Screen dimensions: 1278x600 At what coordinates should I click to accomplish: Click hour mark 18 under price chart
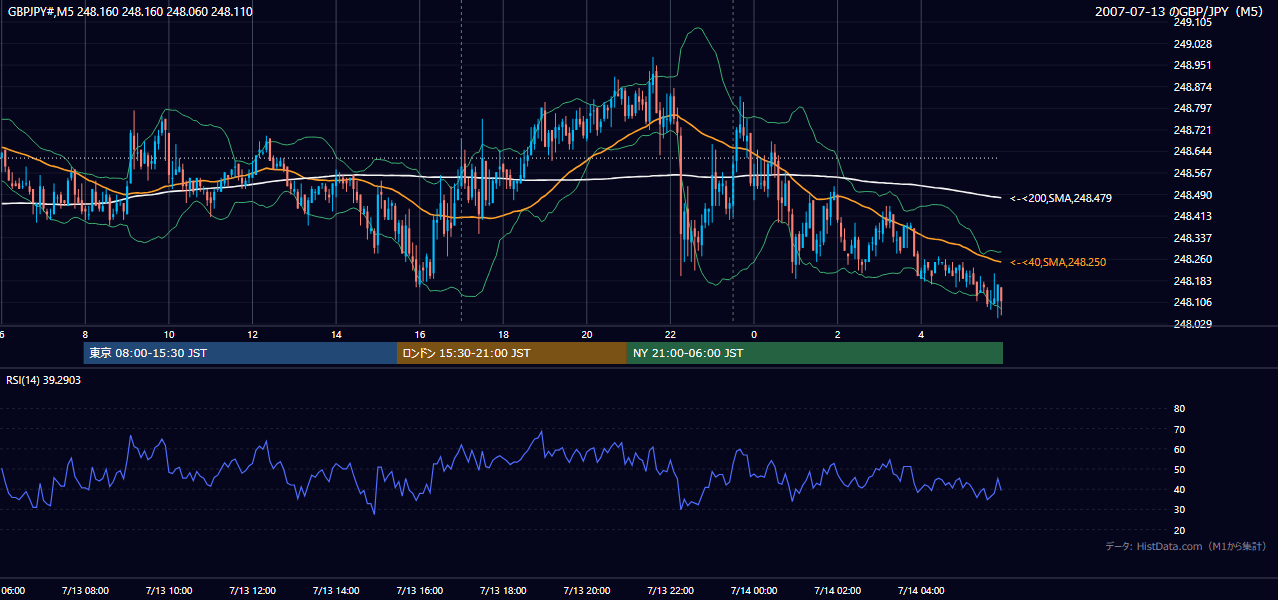coord(503,334)
